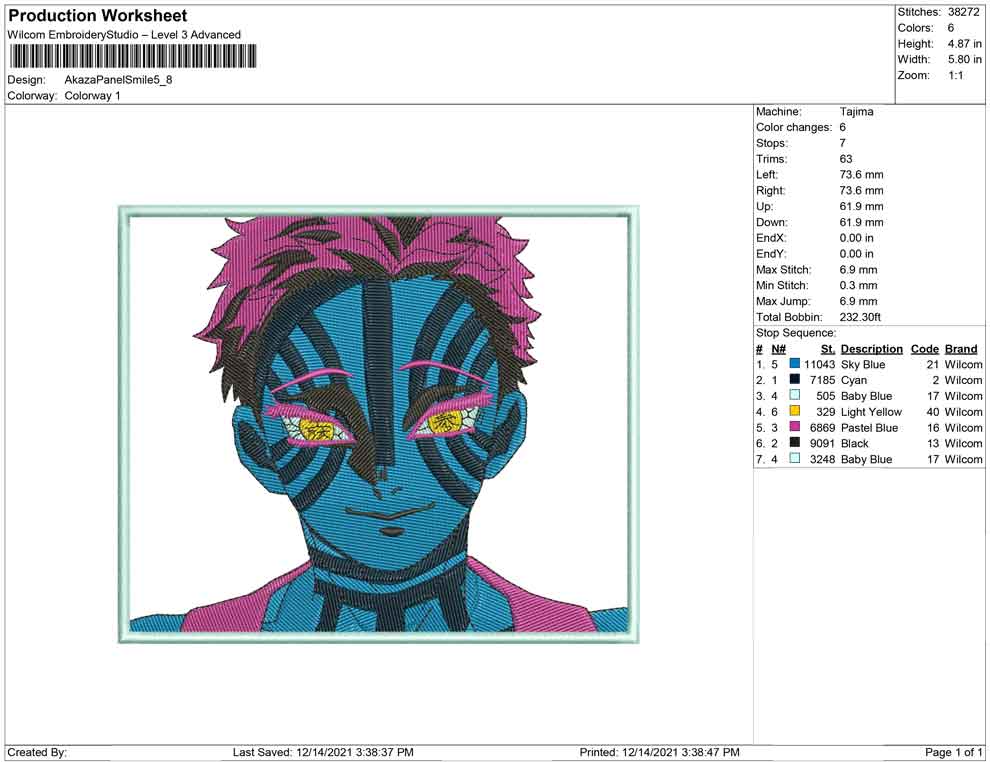Click the Sky Blue color swatch
990x762 pixels.
tap(794, 364)
